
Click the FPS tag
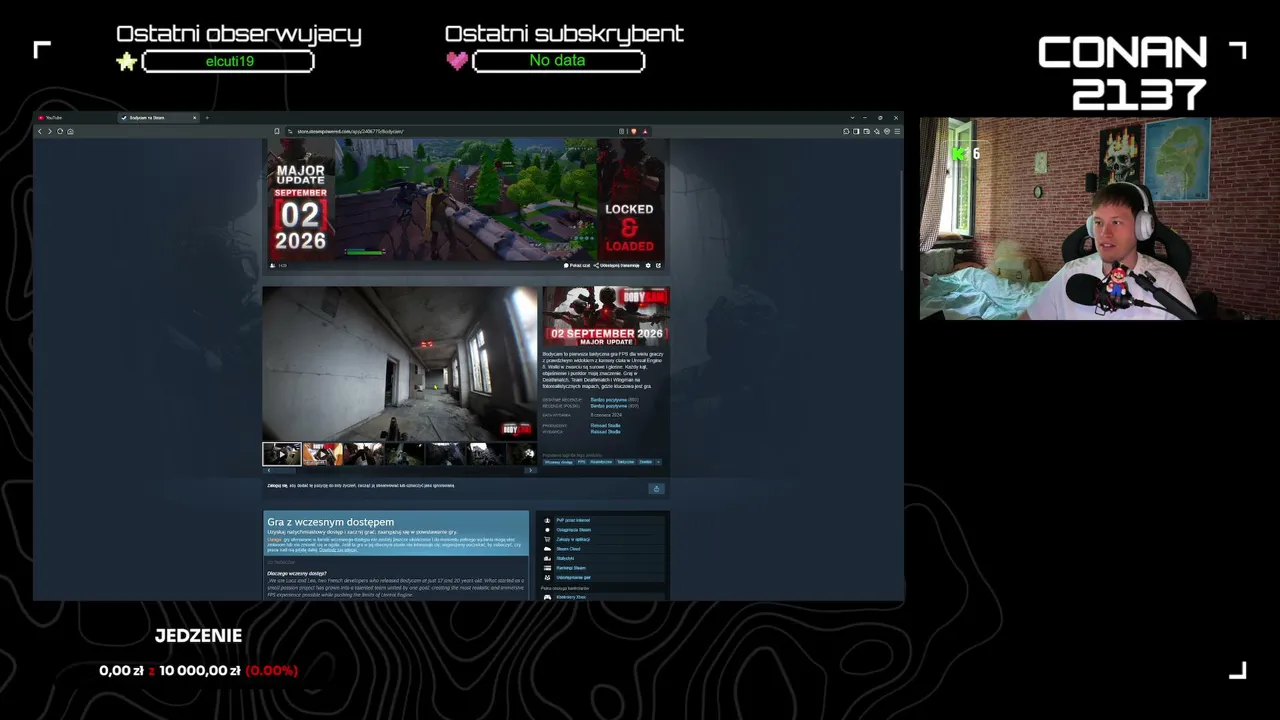(582, 462)
